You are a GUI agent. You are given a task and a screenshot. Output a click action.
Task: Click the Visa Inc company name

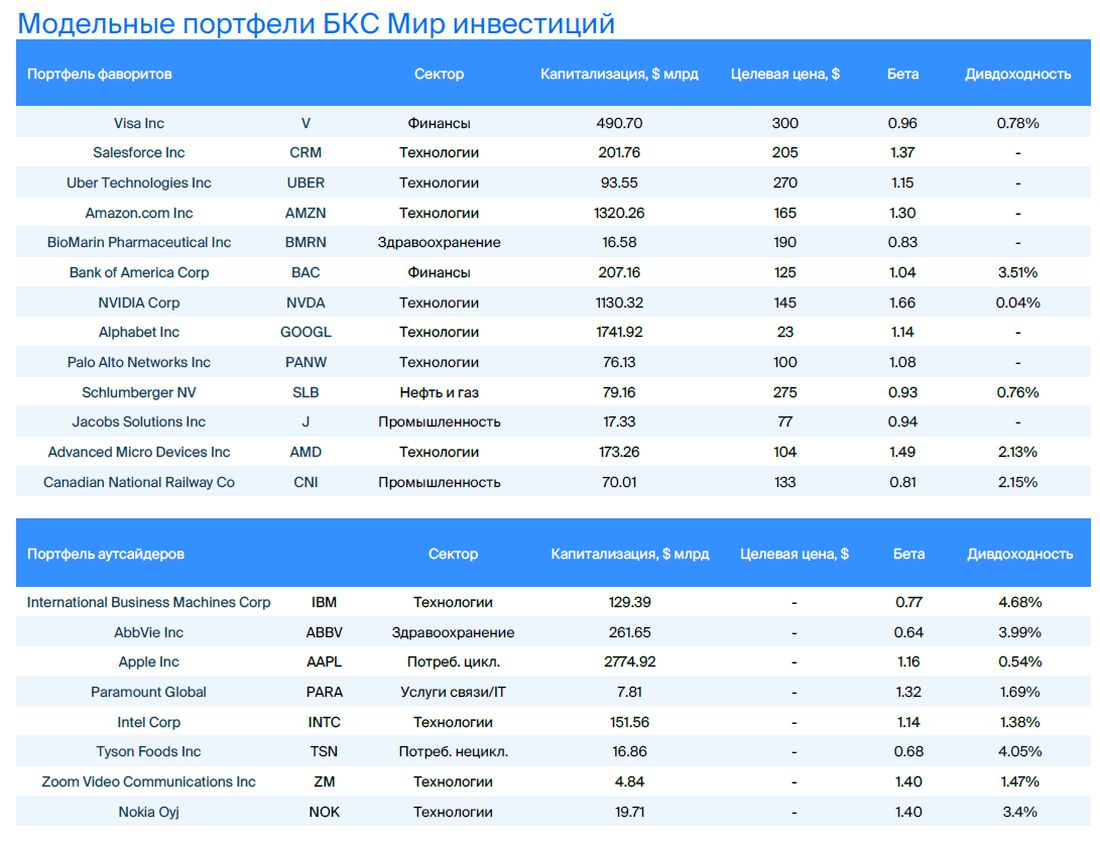pos(139,123)
